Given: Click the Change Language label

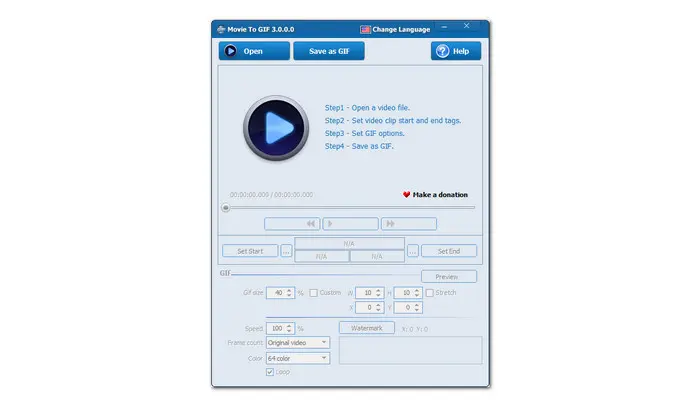Looking at the screenshot, I should coord(401,29).
